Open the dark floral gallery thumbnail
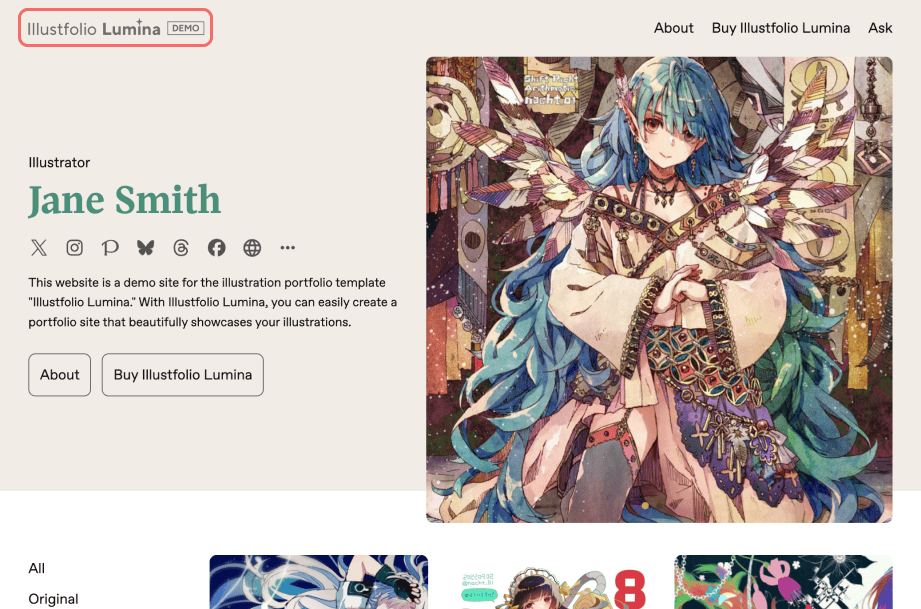 784,582
